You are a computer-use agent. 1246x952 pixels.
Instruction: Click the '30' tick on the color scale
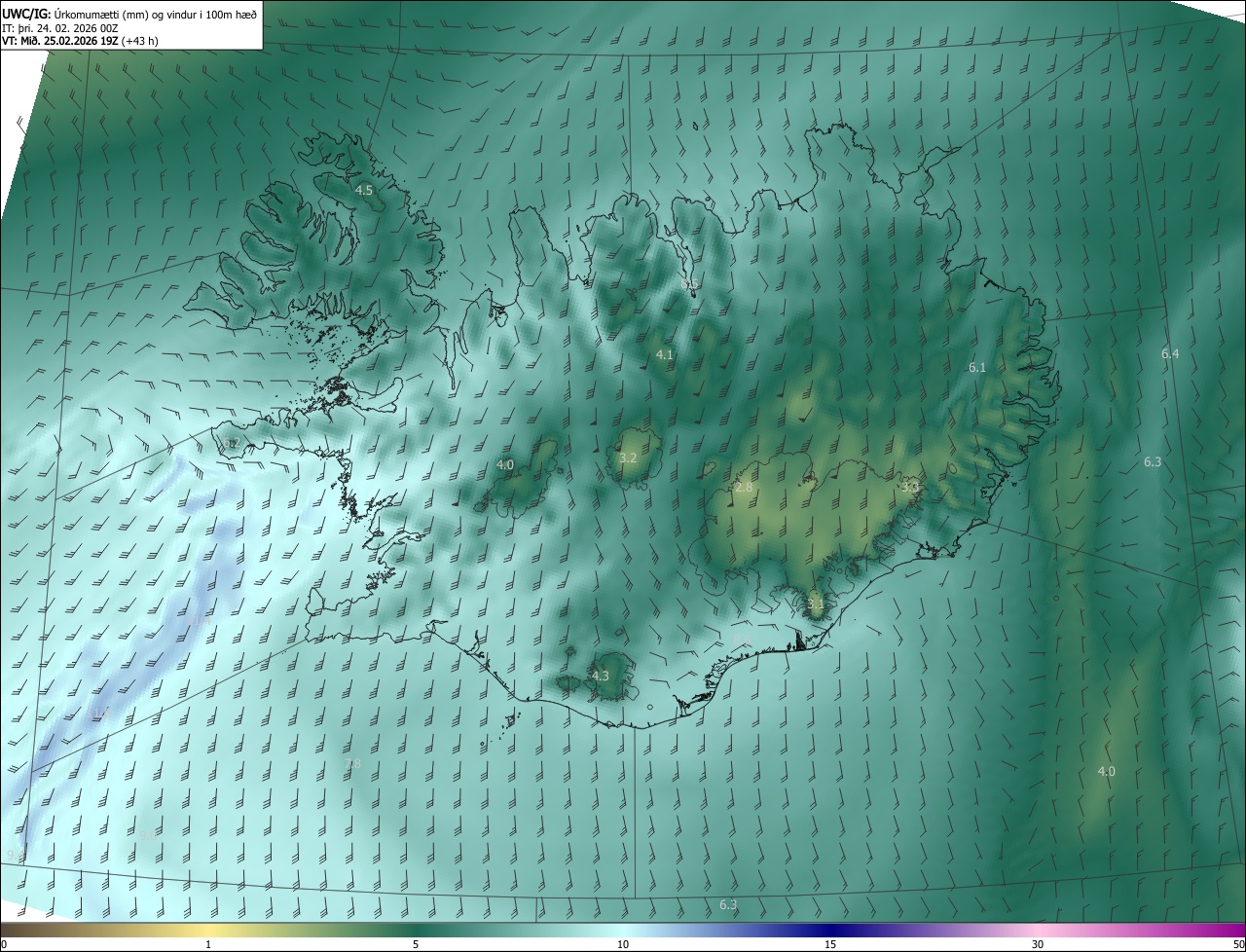[x=1038, y=944]
